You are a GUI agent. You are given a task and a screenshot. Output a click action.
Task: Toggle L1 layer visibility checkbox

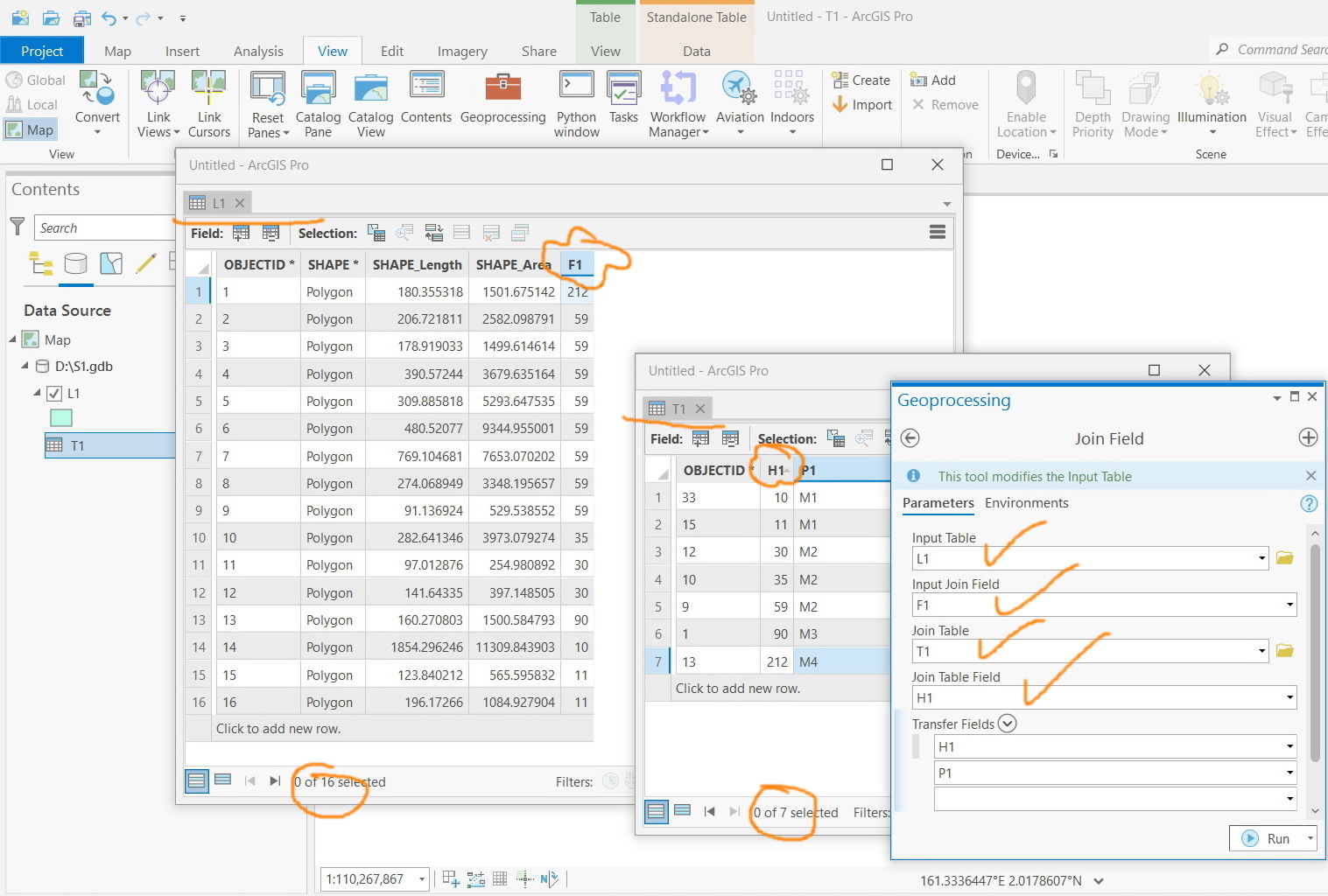pos(54,393)
